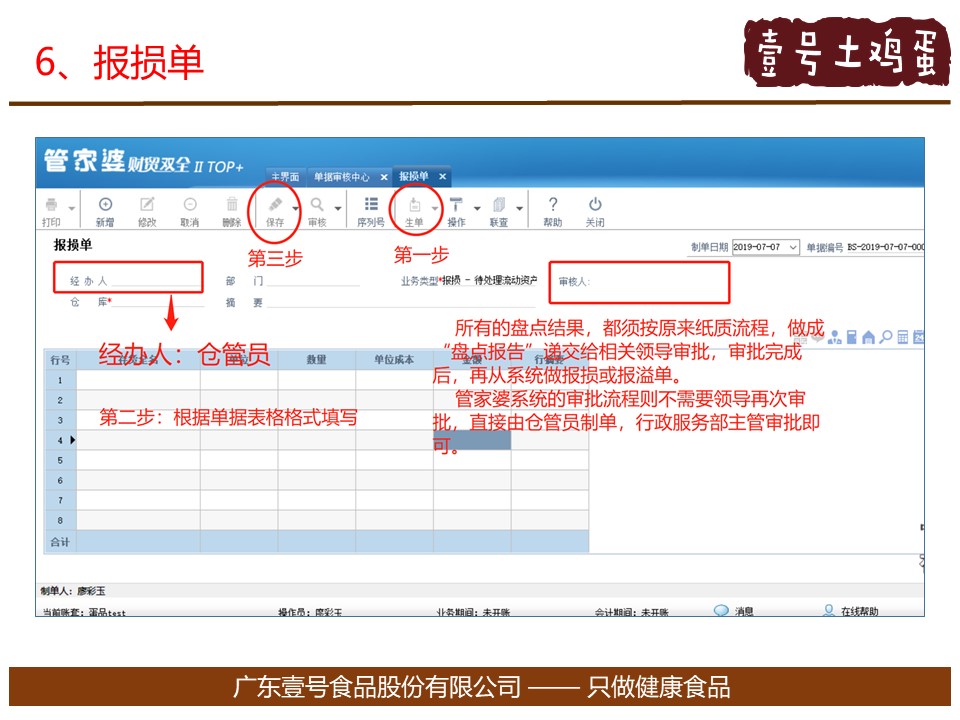Screen dimensions: 960x720
Task: Switch to the 主界面 tab
Action: (x=284, y=177)
